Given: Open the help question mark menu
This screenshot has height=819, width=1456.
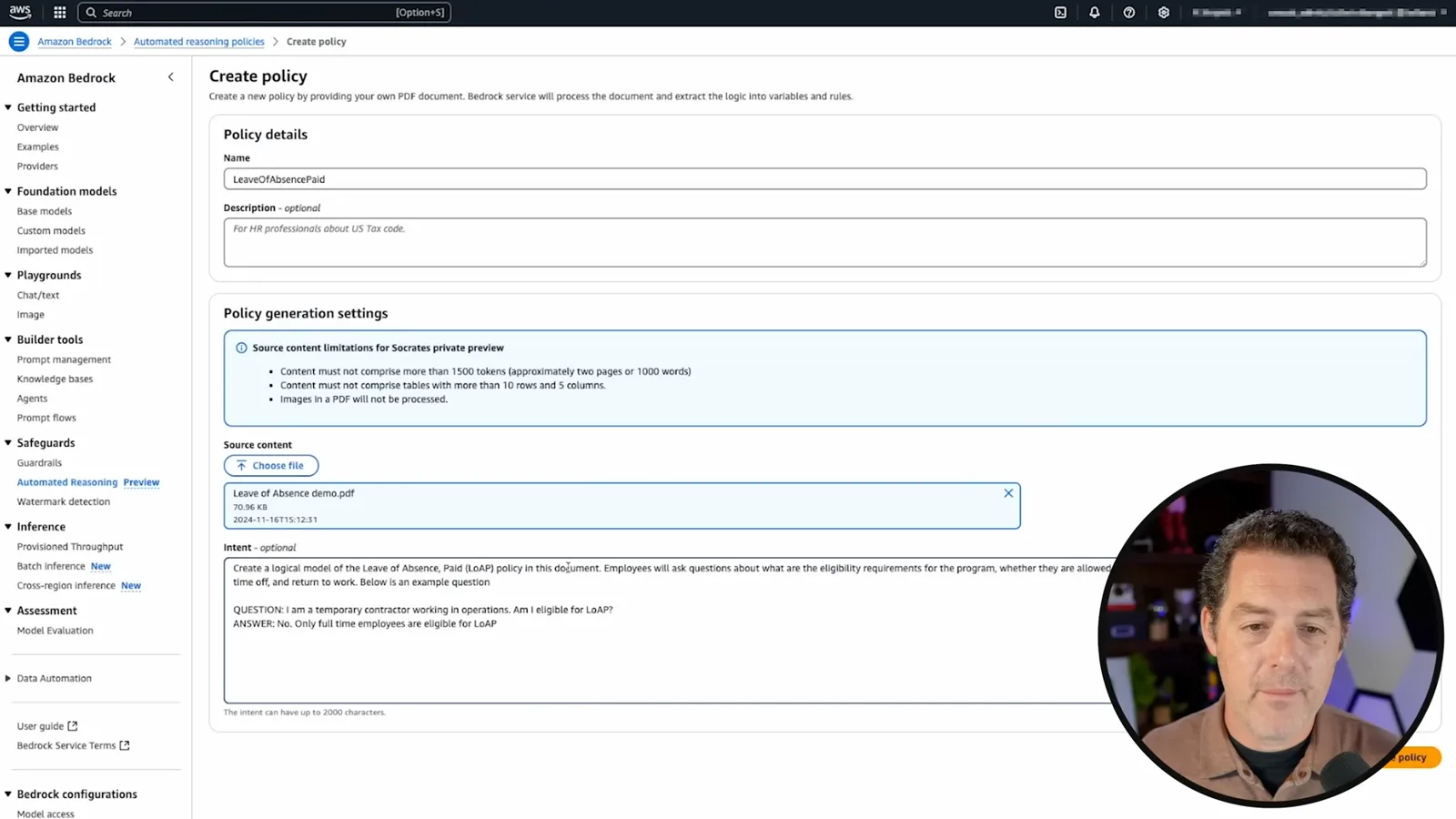Looking at the screenshot, I should tap(1129, 13).
